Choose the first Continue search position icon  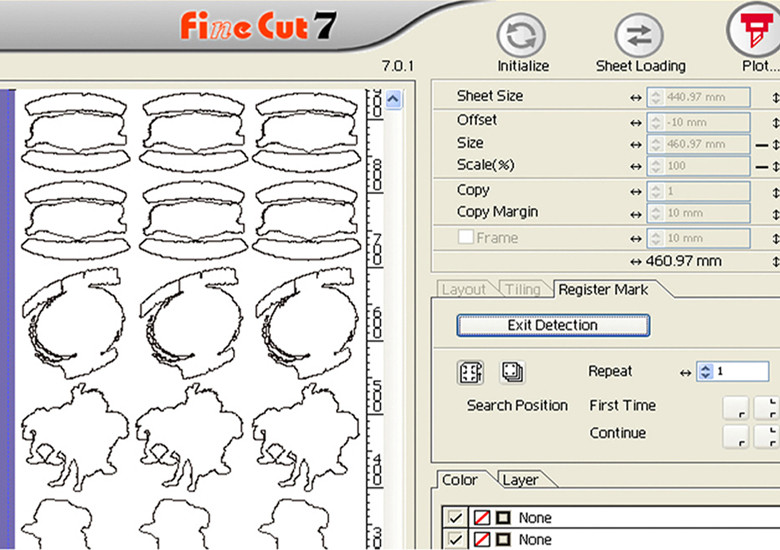pyautogui.click(x=736, y=435)
